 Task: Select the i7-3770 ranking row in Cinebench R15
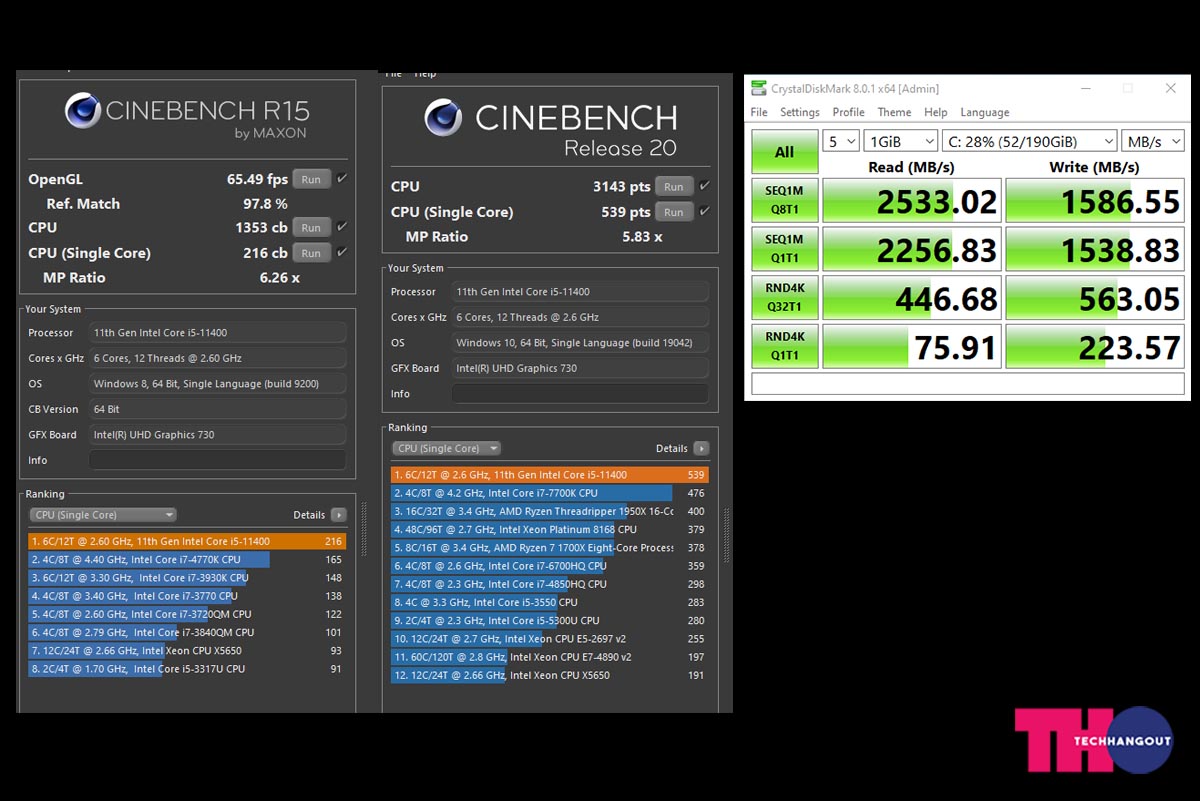click(187, 596)
